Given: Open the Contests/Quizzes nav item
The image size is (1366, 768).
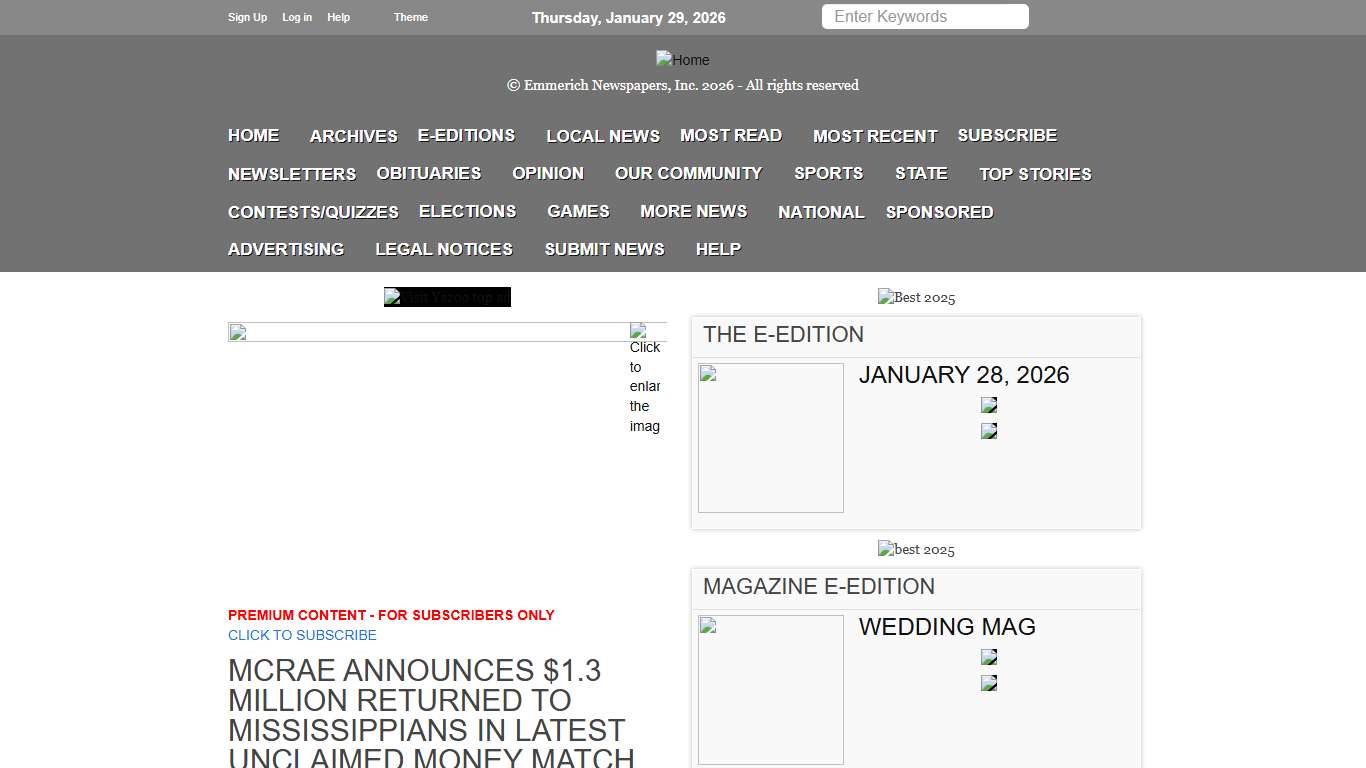Looking at the screenshot, I should tap(313, 212).
